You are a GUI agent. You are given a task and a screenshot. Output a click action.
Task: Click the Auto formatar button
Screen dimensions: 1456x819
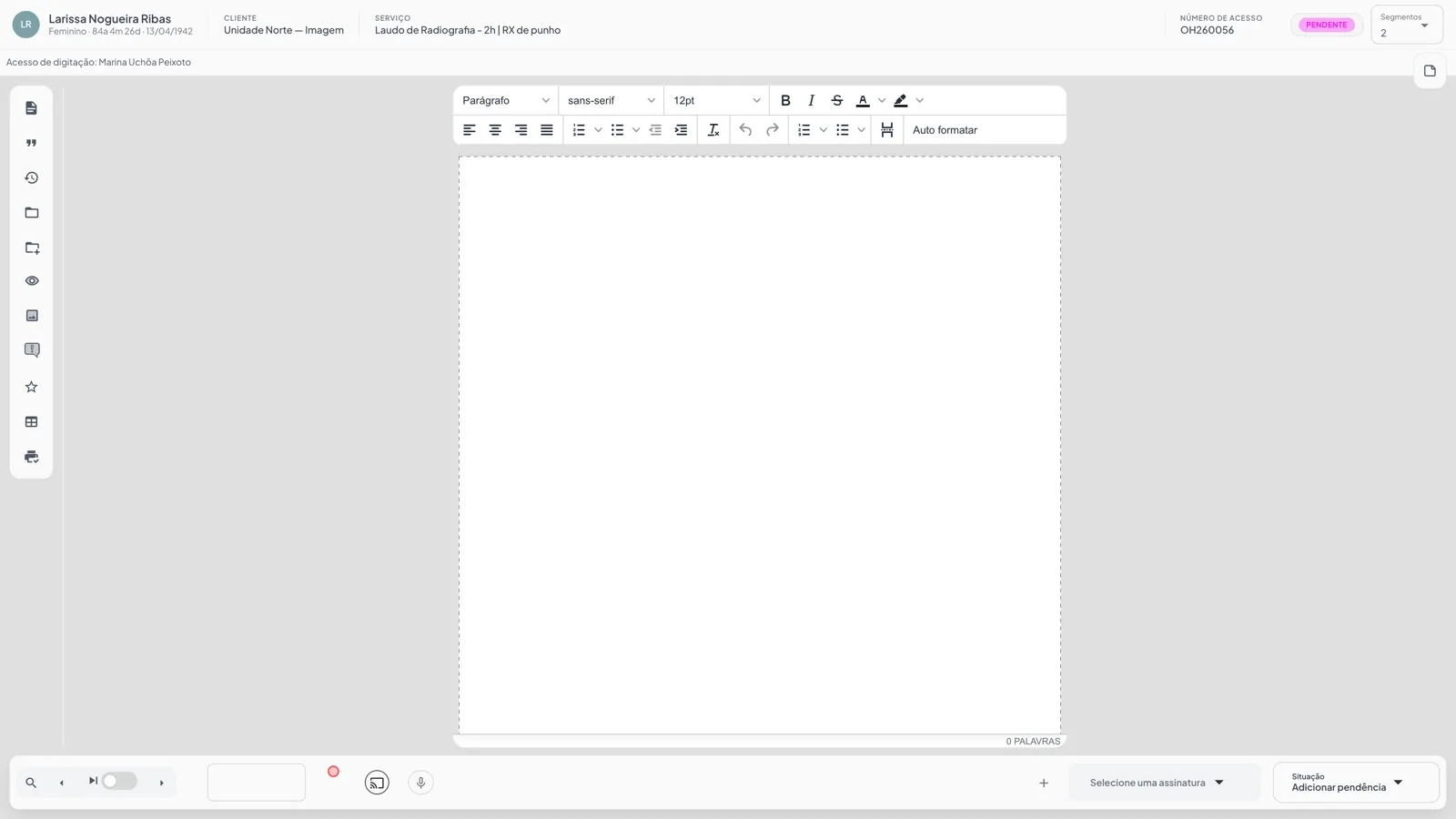pyautogui.click(x=945, y=130)
